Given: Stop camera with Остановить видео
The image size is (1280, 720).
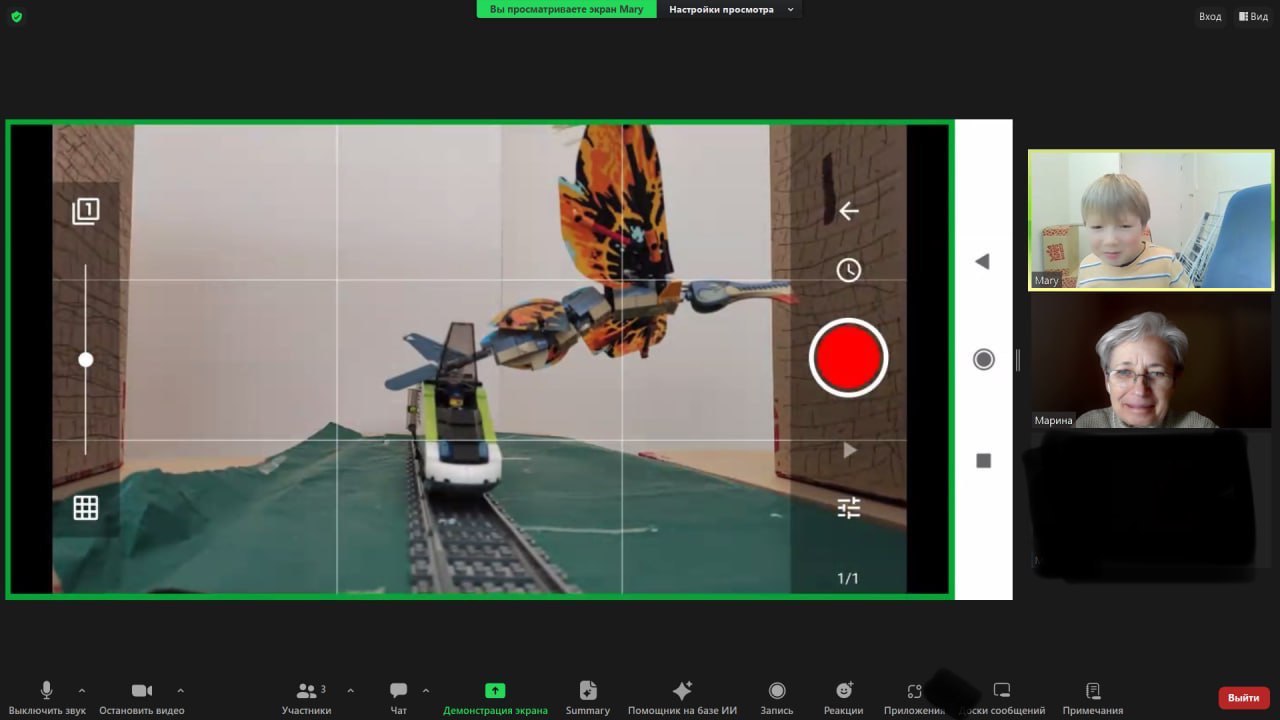Looking at the screenshot, I should (x=142, y=697).
